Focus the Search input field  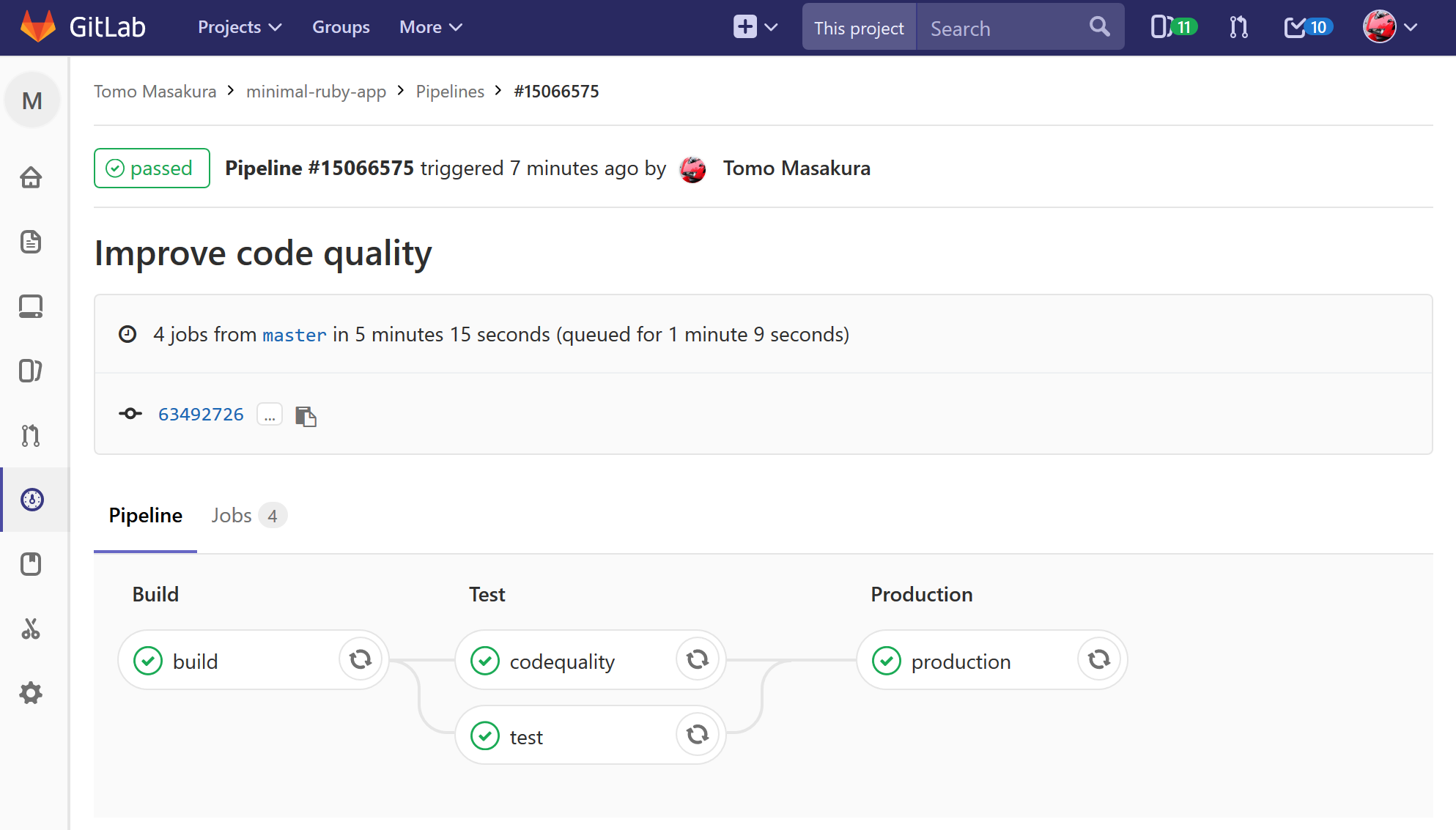pos(1004,29)
